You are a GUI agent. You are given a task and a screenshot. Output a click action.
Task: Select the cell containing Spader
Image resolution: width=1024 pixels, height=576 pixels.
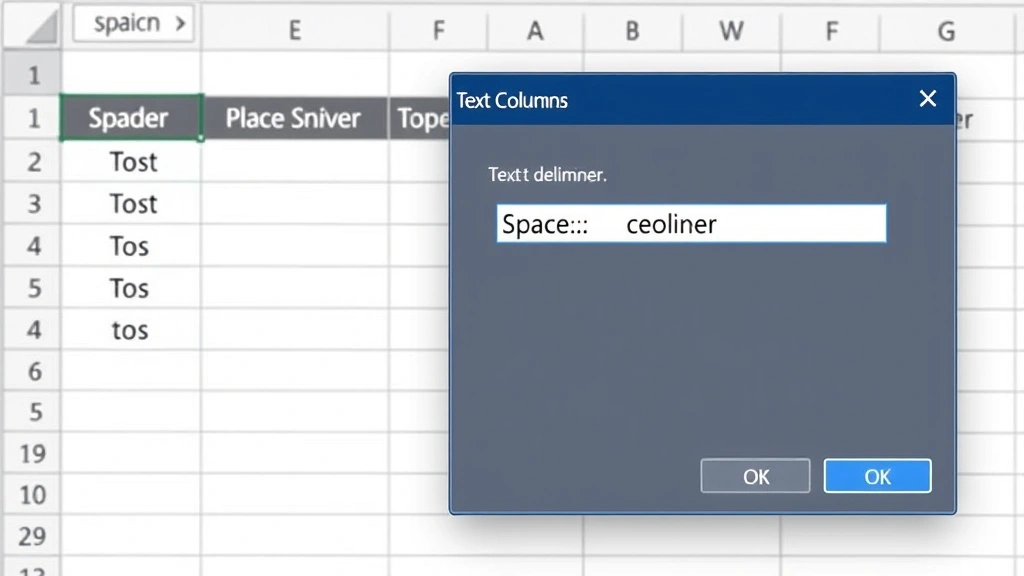[x=130, y=117]
